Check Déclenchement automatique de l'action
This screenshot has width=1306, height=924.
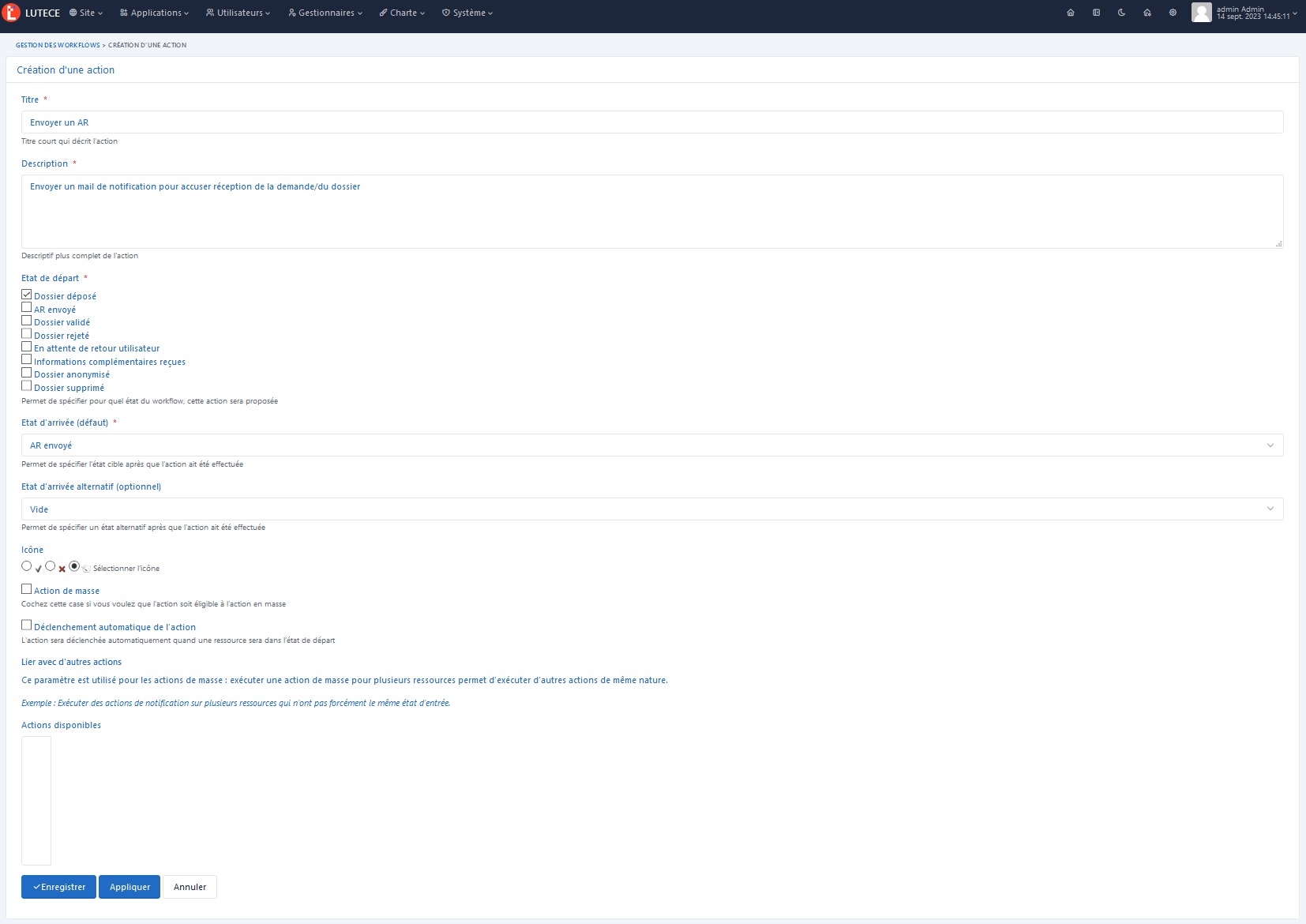click(x=25, y=625)
